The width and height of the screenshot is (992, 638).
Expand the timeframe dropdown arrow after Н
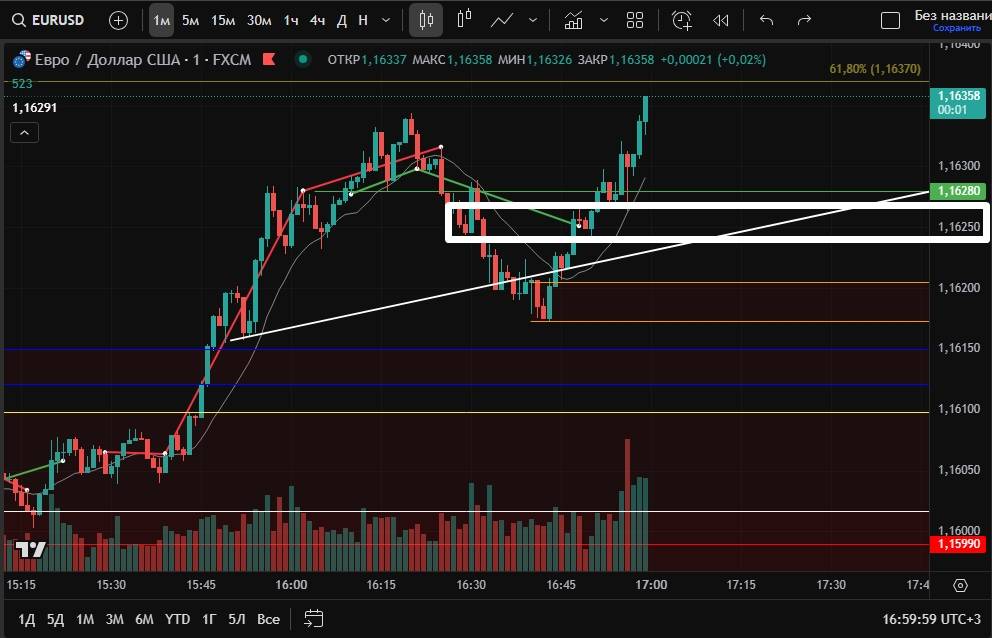click(x=387, y=20)
